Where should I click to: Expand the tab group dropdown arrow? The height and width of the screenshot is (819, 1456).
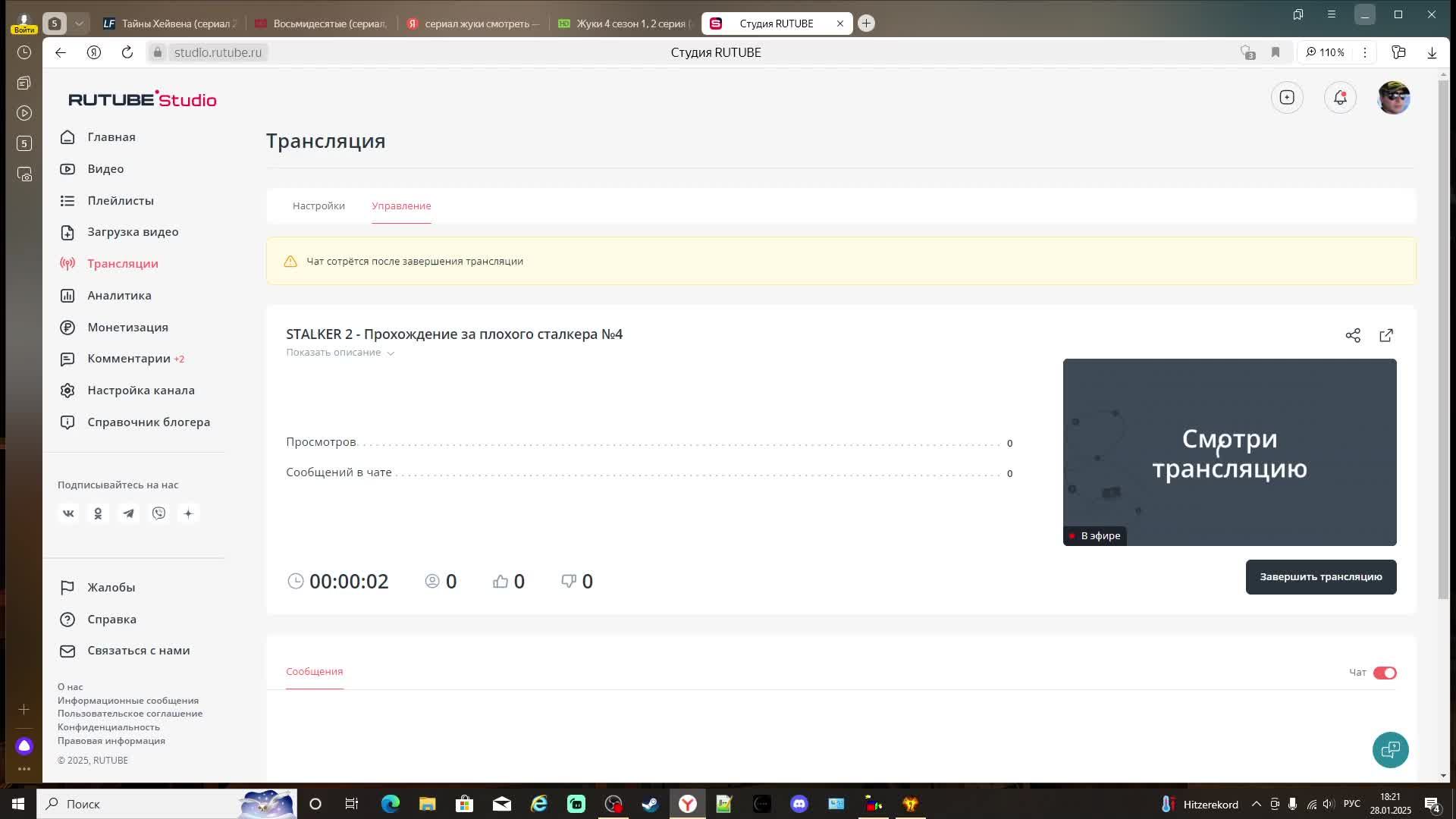(x=79, y=24)
